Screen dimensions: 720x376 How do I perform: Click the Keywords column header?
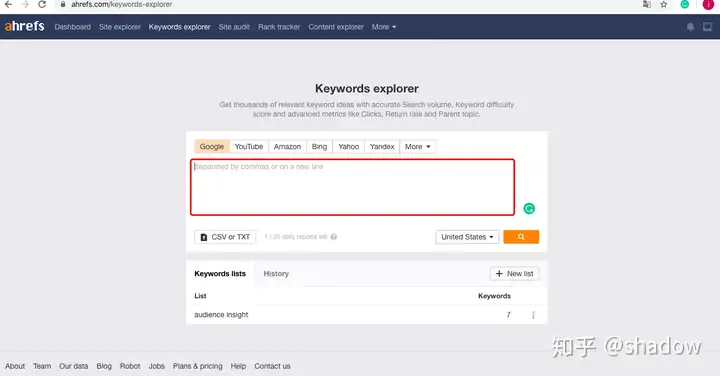(495, 296)
